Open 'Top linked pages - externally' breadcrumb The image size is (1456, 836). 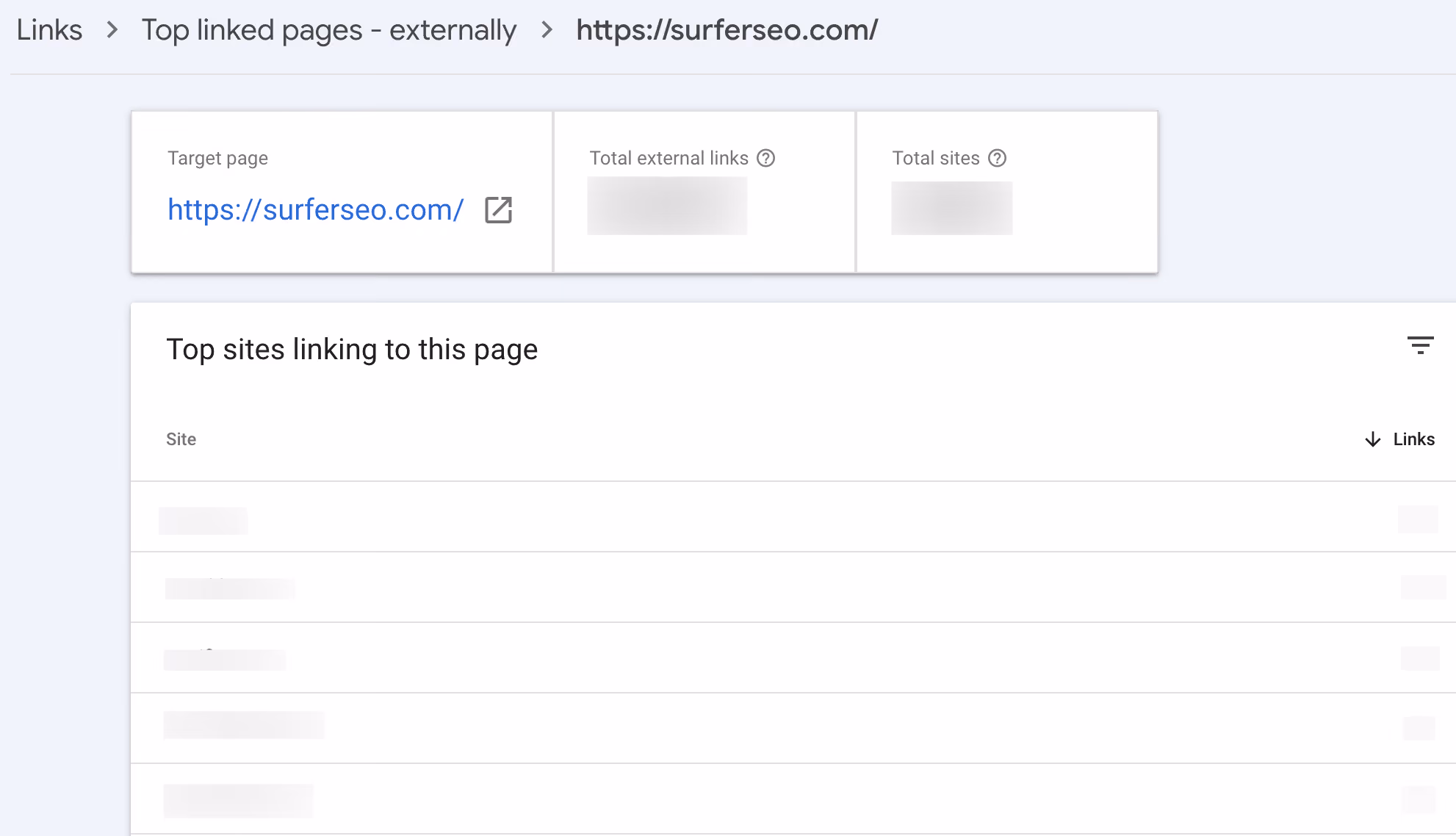coord(329,30)
